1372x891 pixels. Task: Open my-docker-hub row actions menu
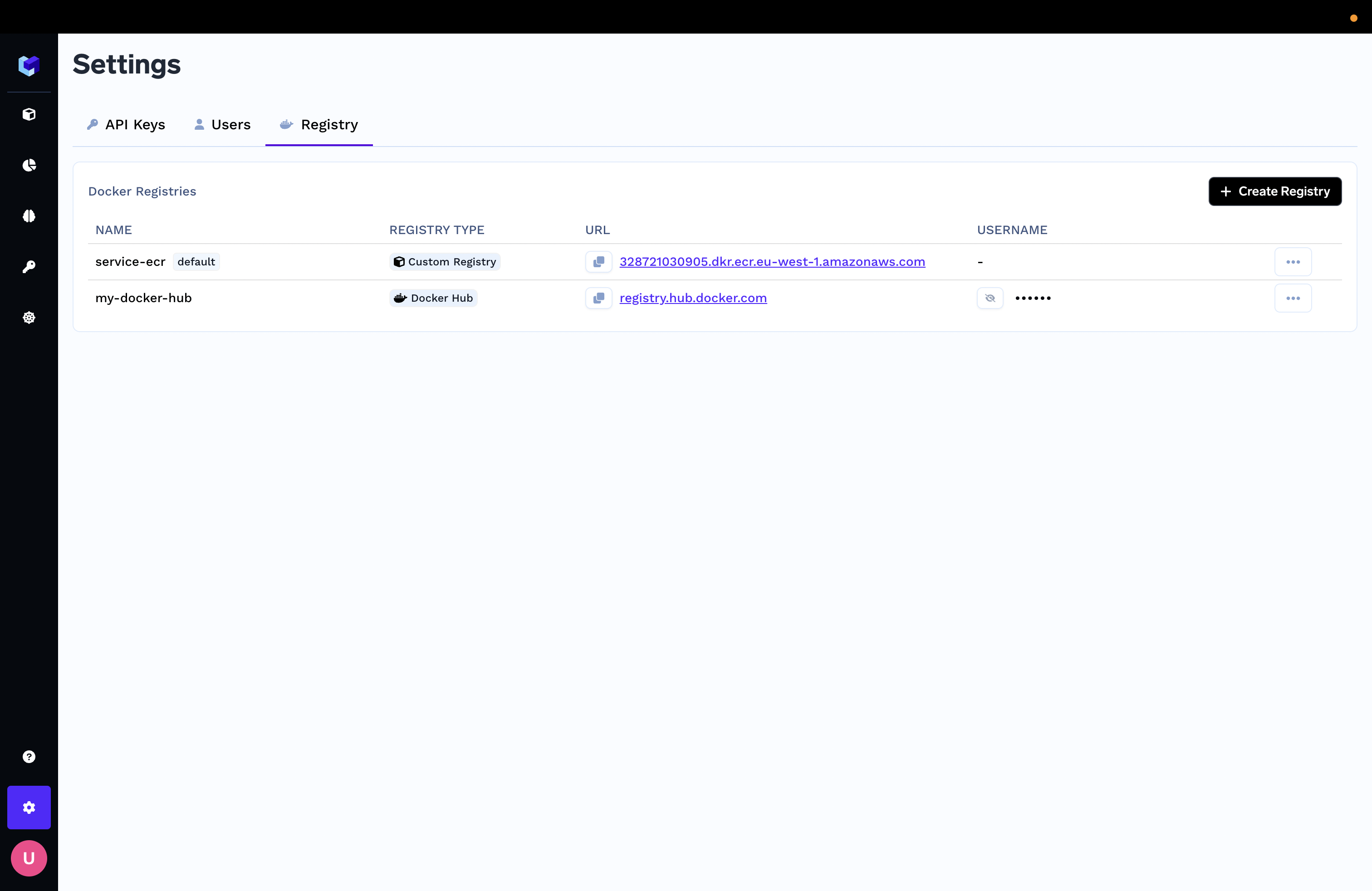pyautogui.click(x=1293, y=298)
